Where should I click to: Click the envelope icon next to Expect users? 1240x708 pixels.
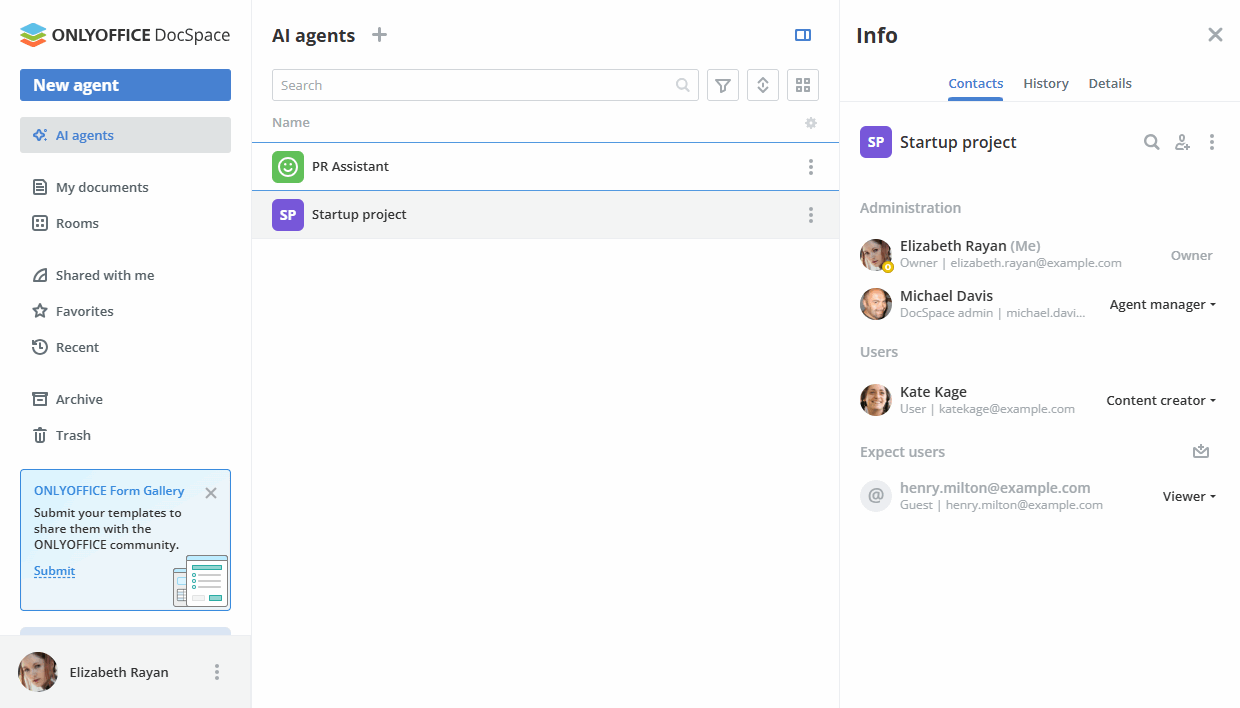pyautogui.click(x=1201, y=451)
